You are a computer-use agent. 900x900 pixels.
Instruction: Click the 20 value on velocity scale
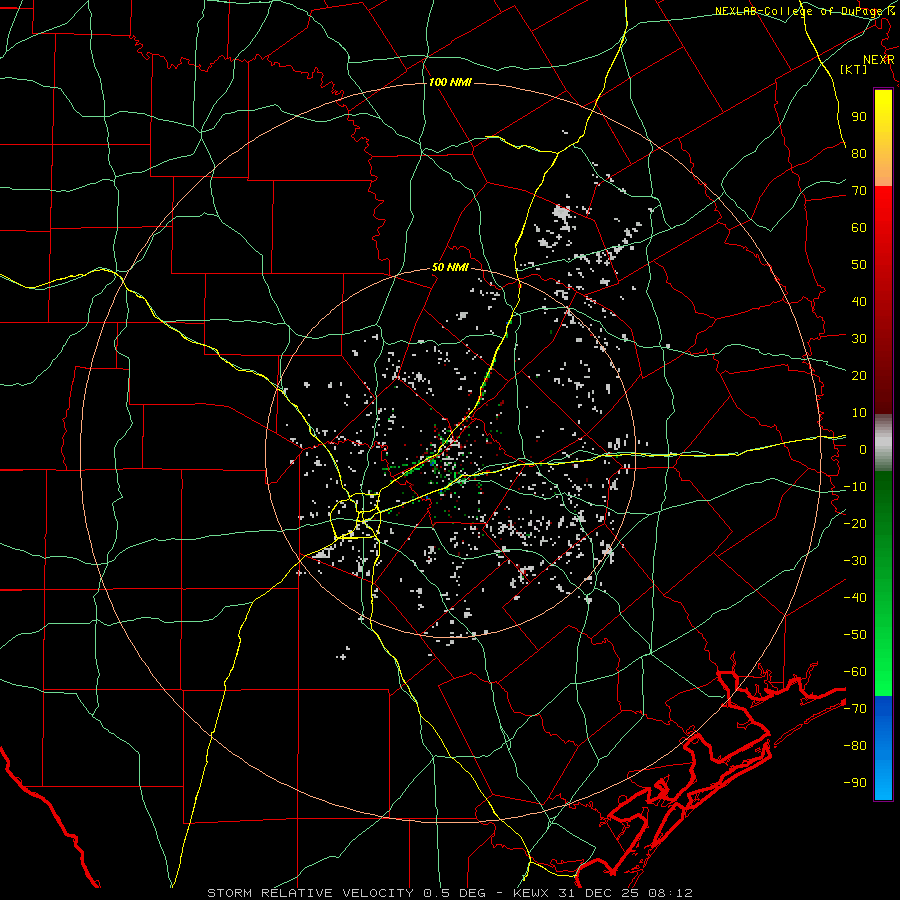[x=859, y=375]
